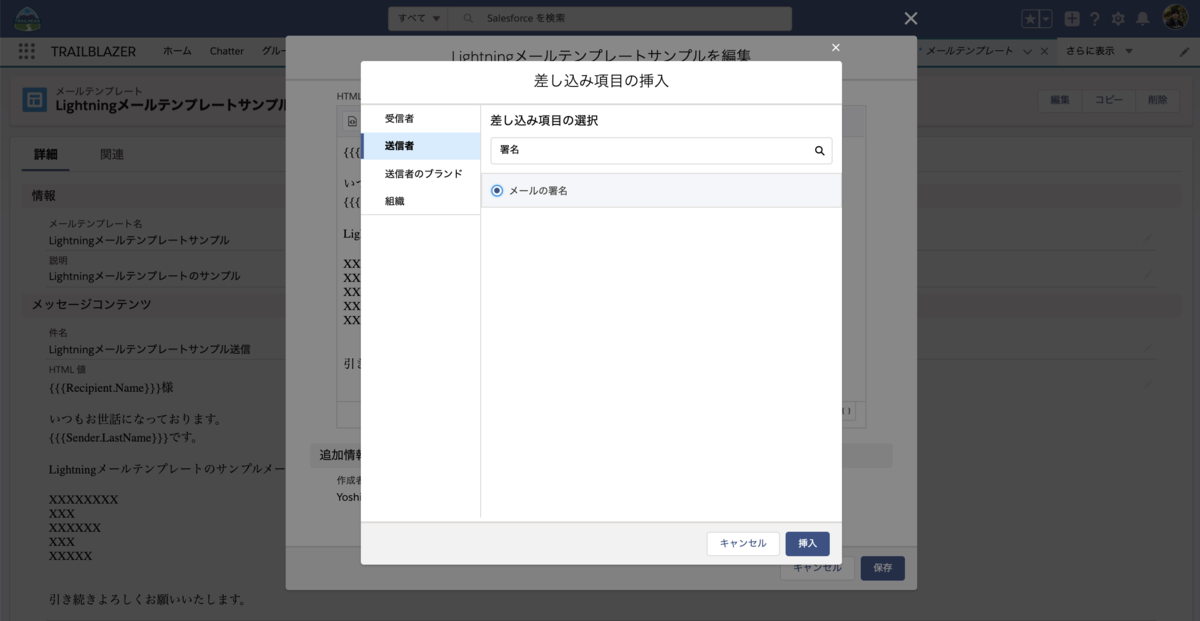Go to the Chatter nav item
Viewport: 1200px width, 621px height.
(x=227, y=51)
